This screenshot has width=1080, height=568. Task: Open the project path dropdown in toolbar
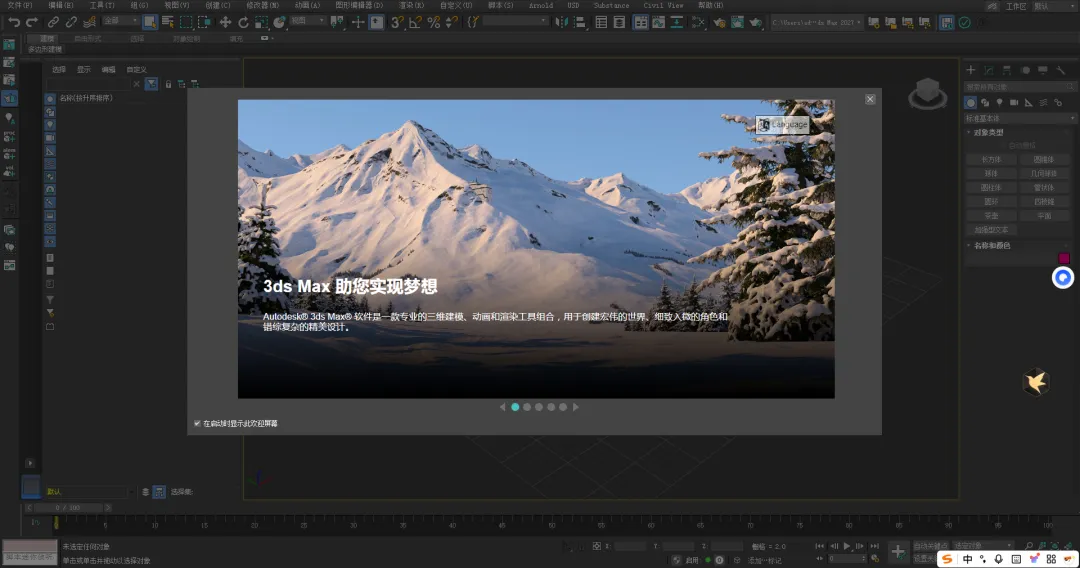coord(816,23)
